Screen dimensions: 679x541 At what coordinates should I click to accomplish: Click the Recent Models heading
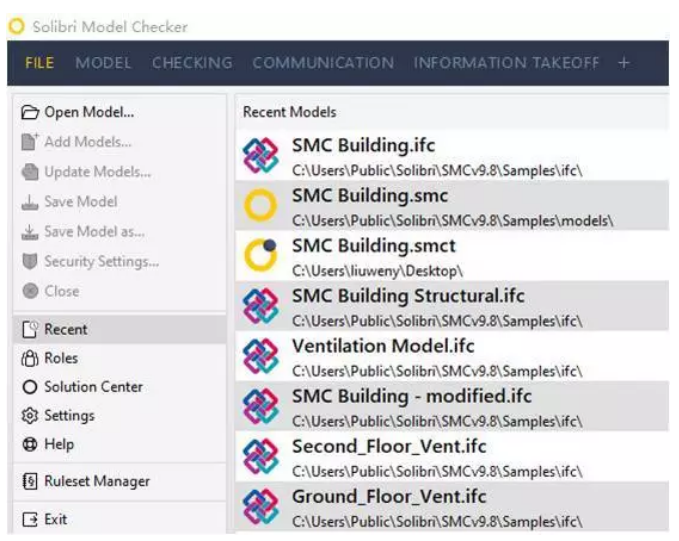(289, 112)
